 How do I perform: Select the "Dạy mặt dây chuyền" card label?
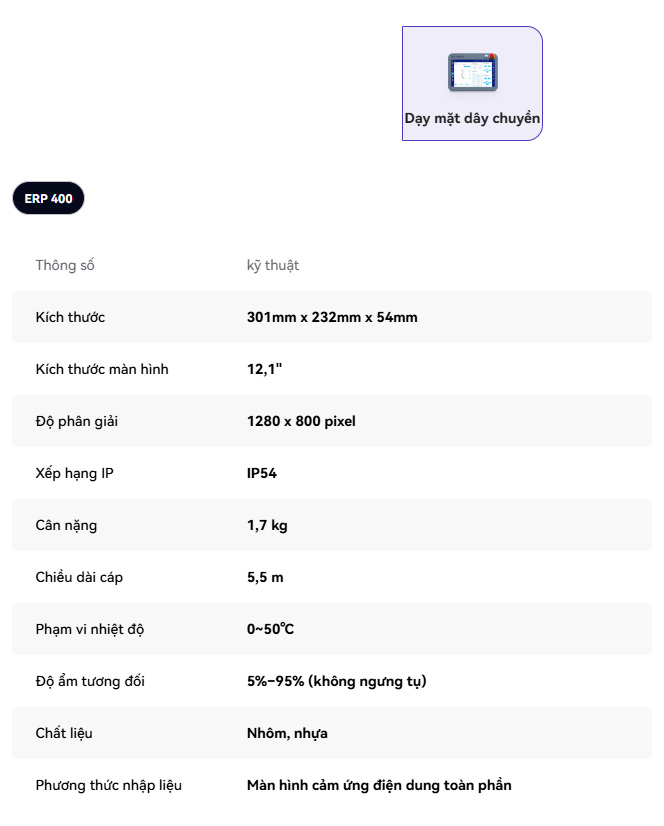tap(472, 118)
